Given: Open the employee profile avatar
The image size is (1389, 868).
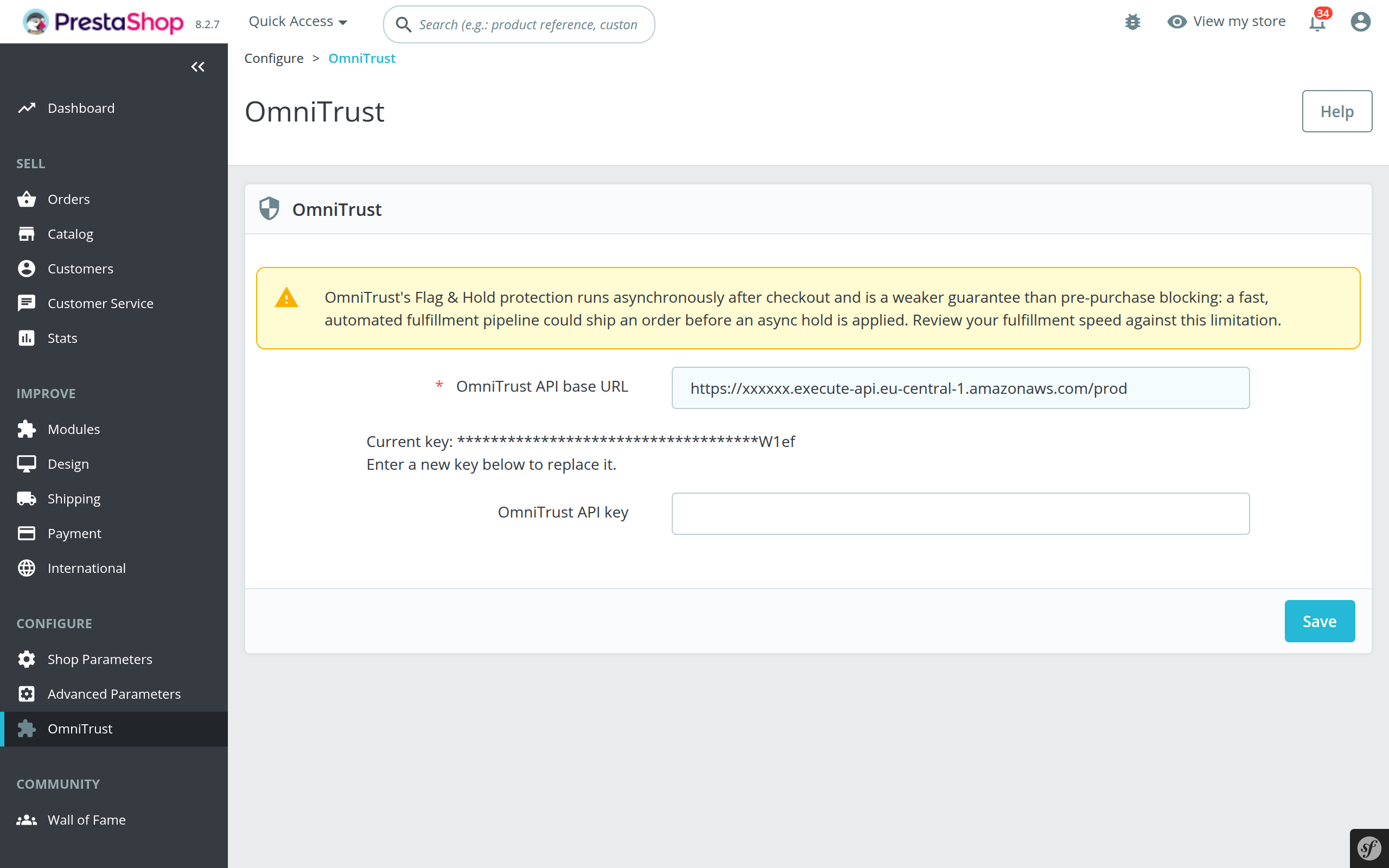Looking at the screenshot, I should (x=1360, y=22).
